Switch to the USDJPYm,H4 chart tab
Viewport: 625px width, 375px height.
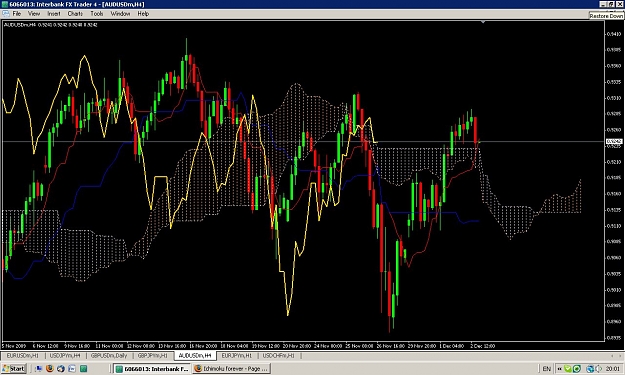point(65,355)
